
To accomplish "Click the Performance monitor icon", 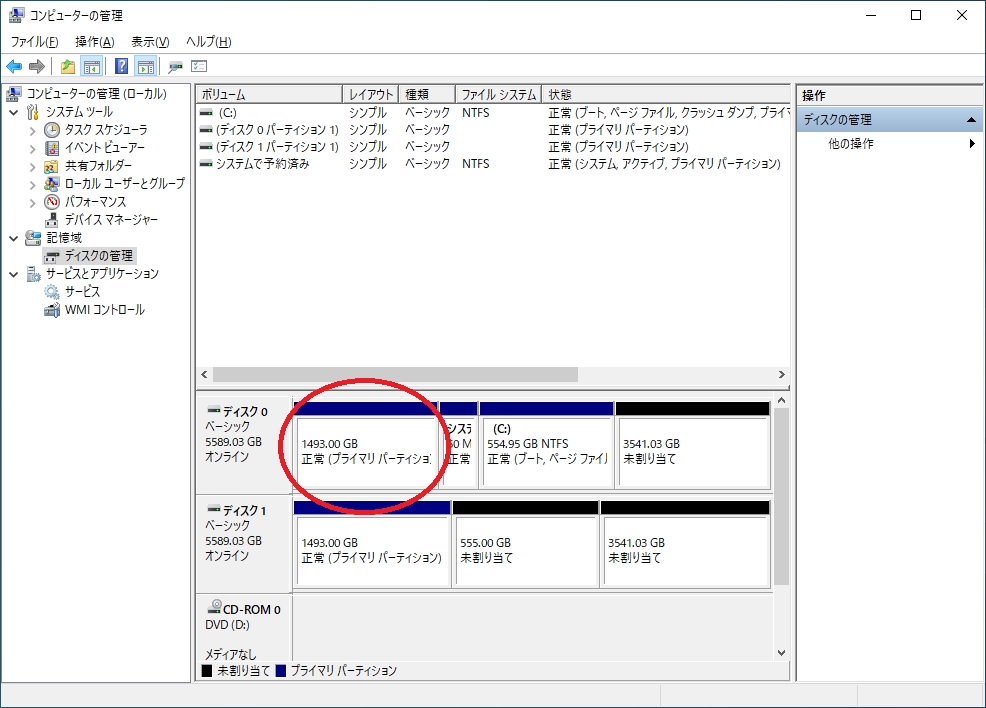I will (52, 202).
